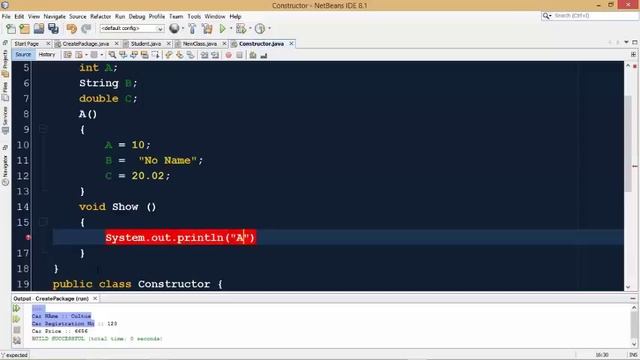
Task: Click the Undo toolbar icon
Action: click(x=72, y=29)
